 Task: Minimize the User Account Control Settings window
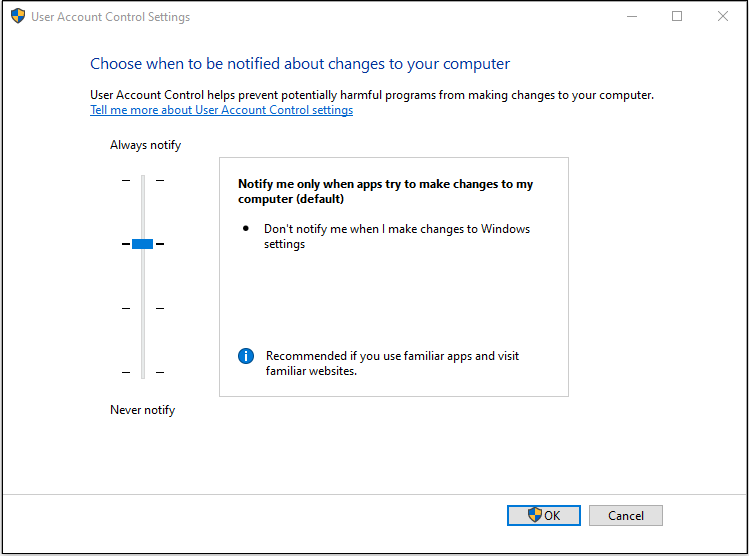pyautogui.click(x=632, y=16)
